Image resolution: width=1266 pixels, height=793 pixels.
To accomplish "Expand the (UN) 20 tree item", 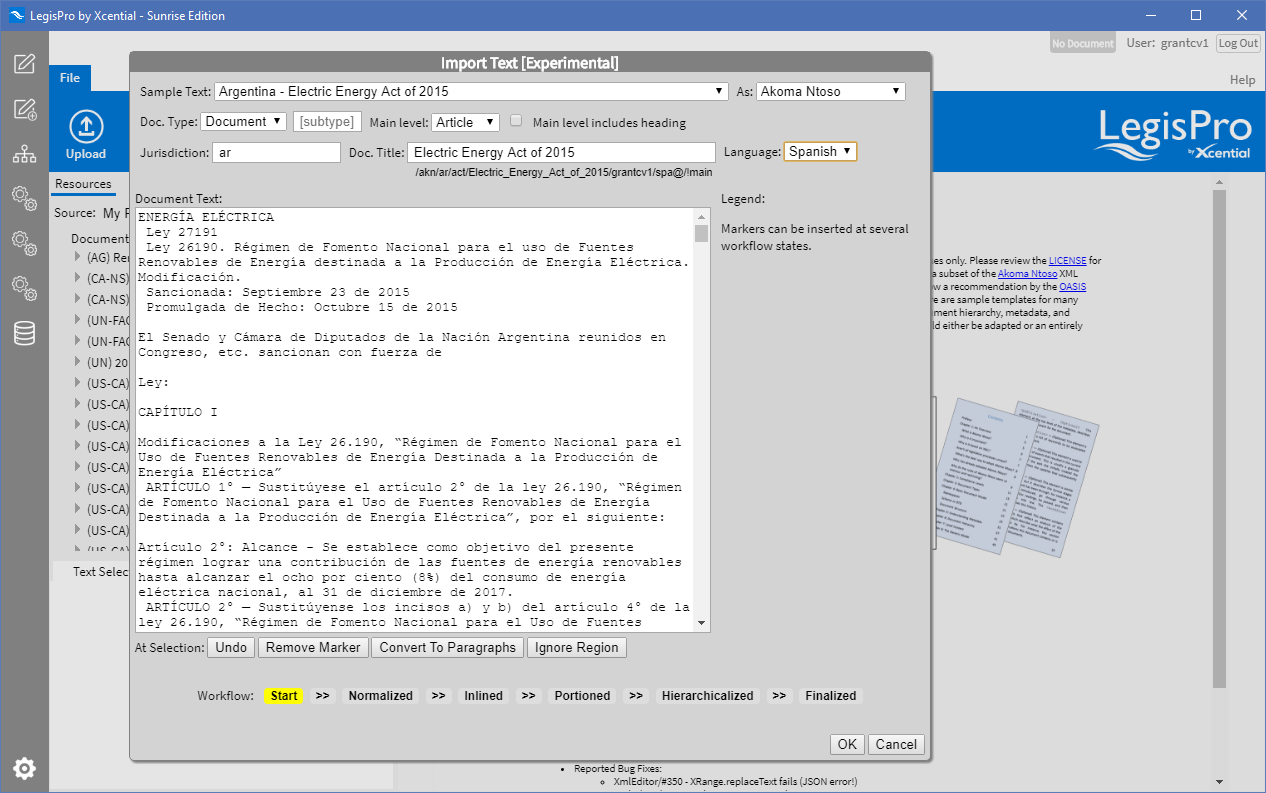I will (x=79, y=362).
